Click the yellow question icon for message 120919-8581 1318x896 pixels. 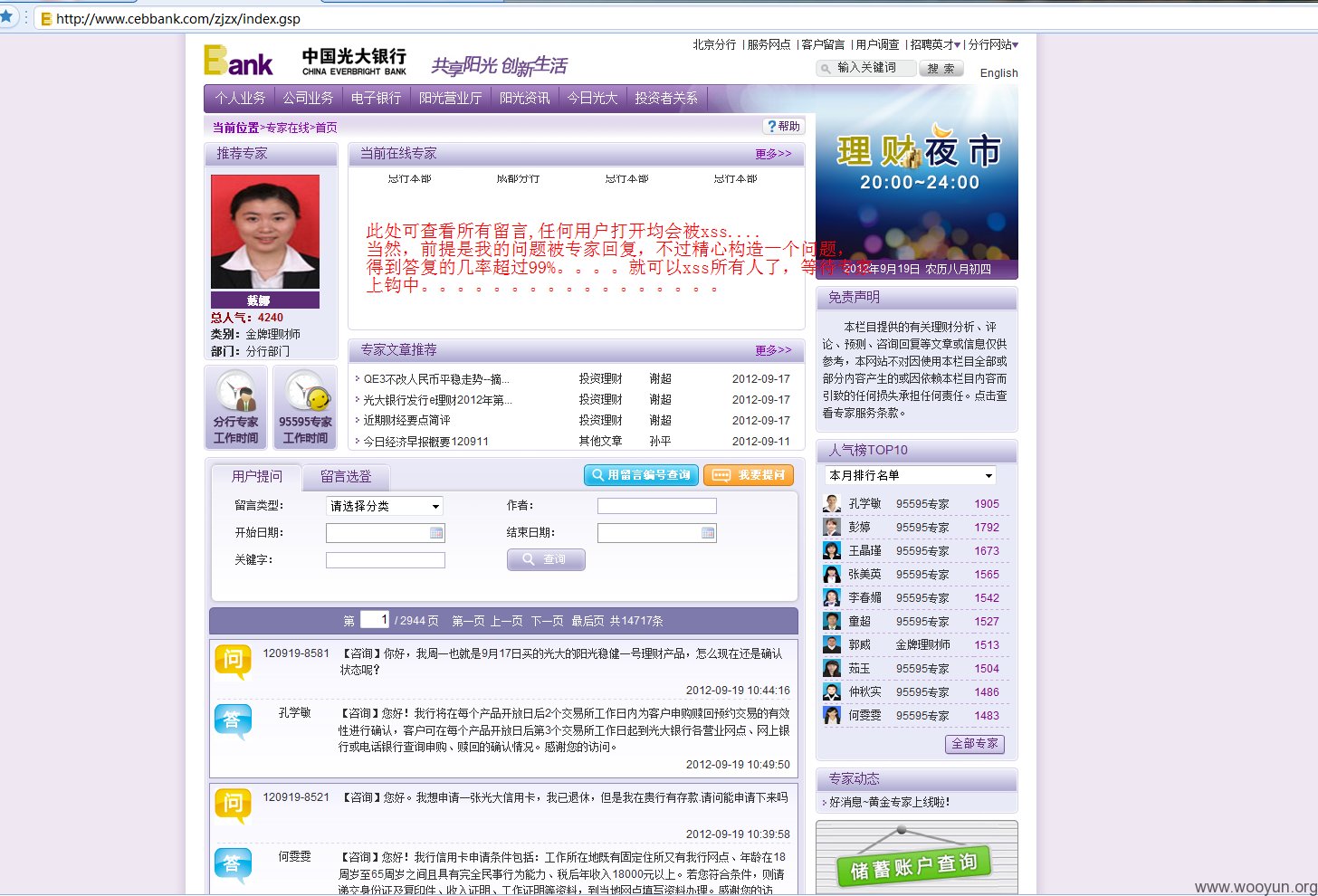(233, 662)
